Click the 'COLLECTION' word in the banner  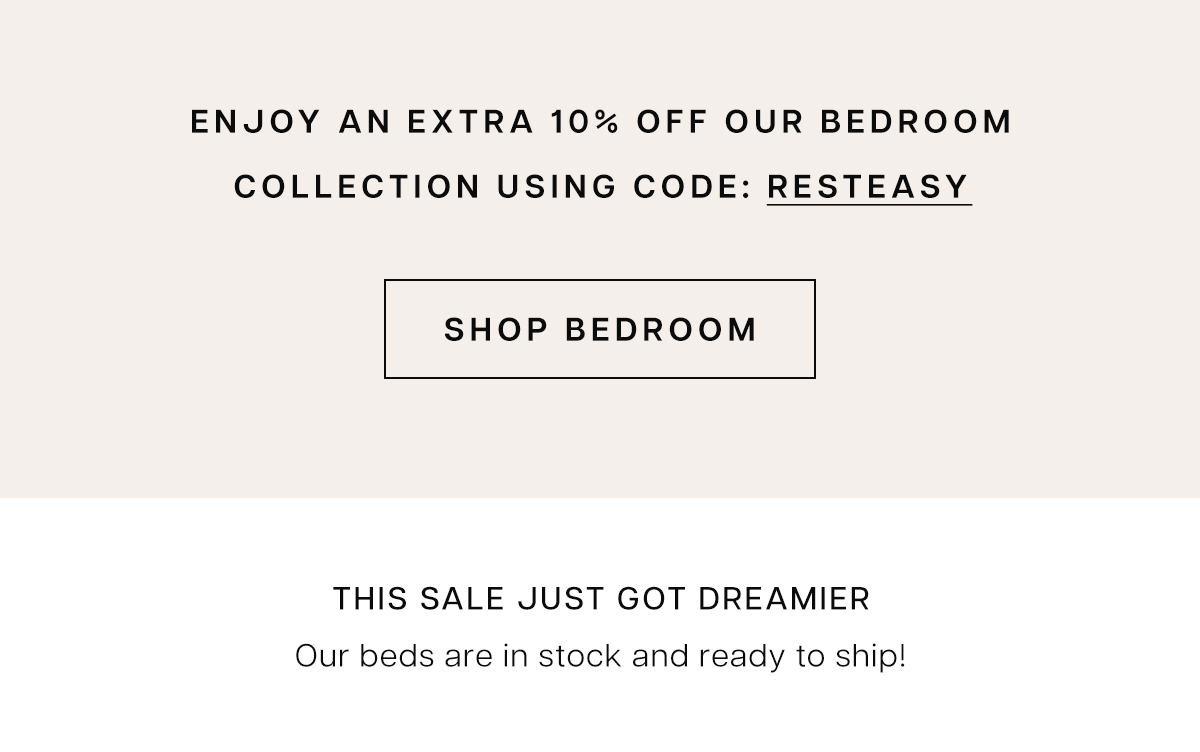[357, 187]
